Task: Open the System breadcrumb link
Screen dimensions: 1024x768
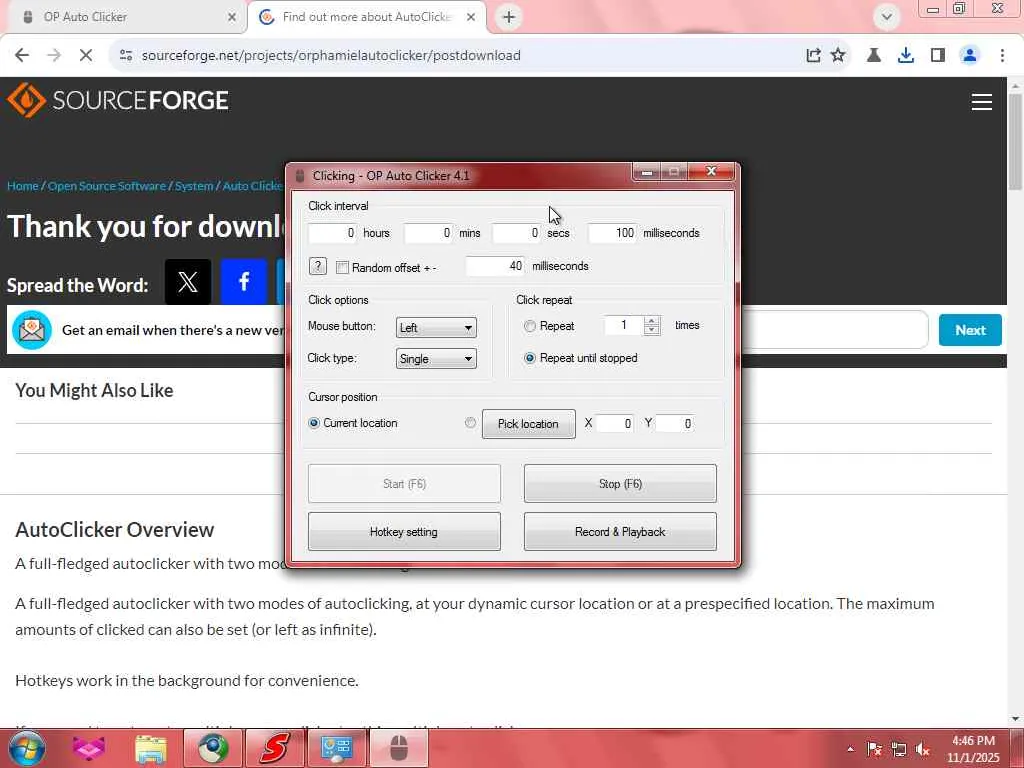Action: click(x=194, y=186)
